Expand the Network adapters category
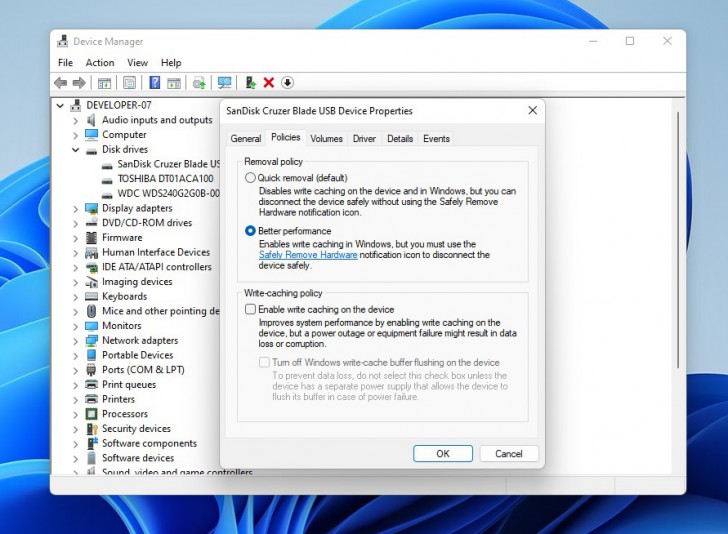This screenshot has height=534, width=728. [76, 340]
